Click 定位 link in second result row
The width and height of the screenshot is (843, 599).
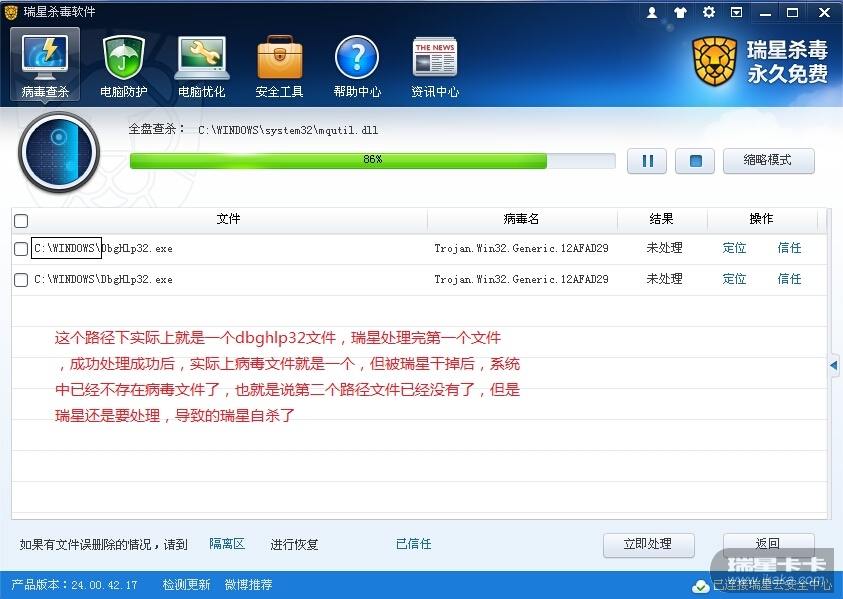coord(734,279)
